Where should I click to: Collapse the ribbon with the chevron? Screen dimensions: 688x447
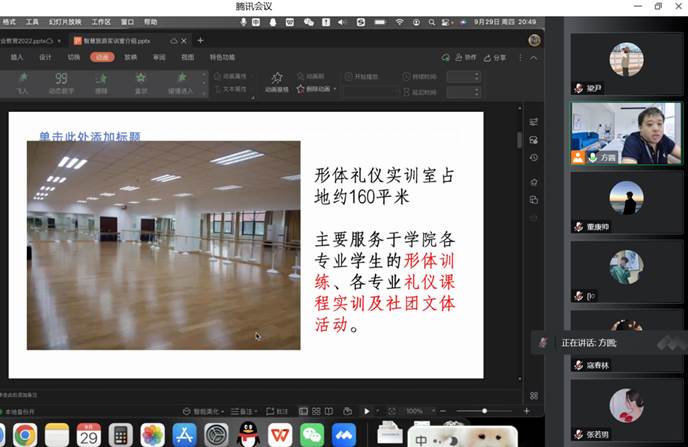pyautogui.click(x=534, y=57)
